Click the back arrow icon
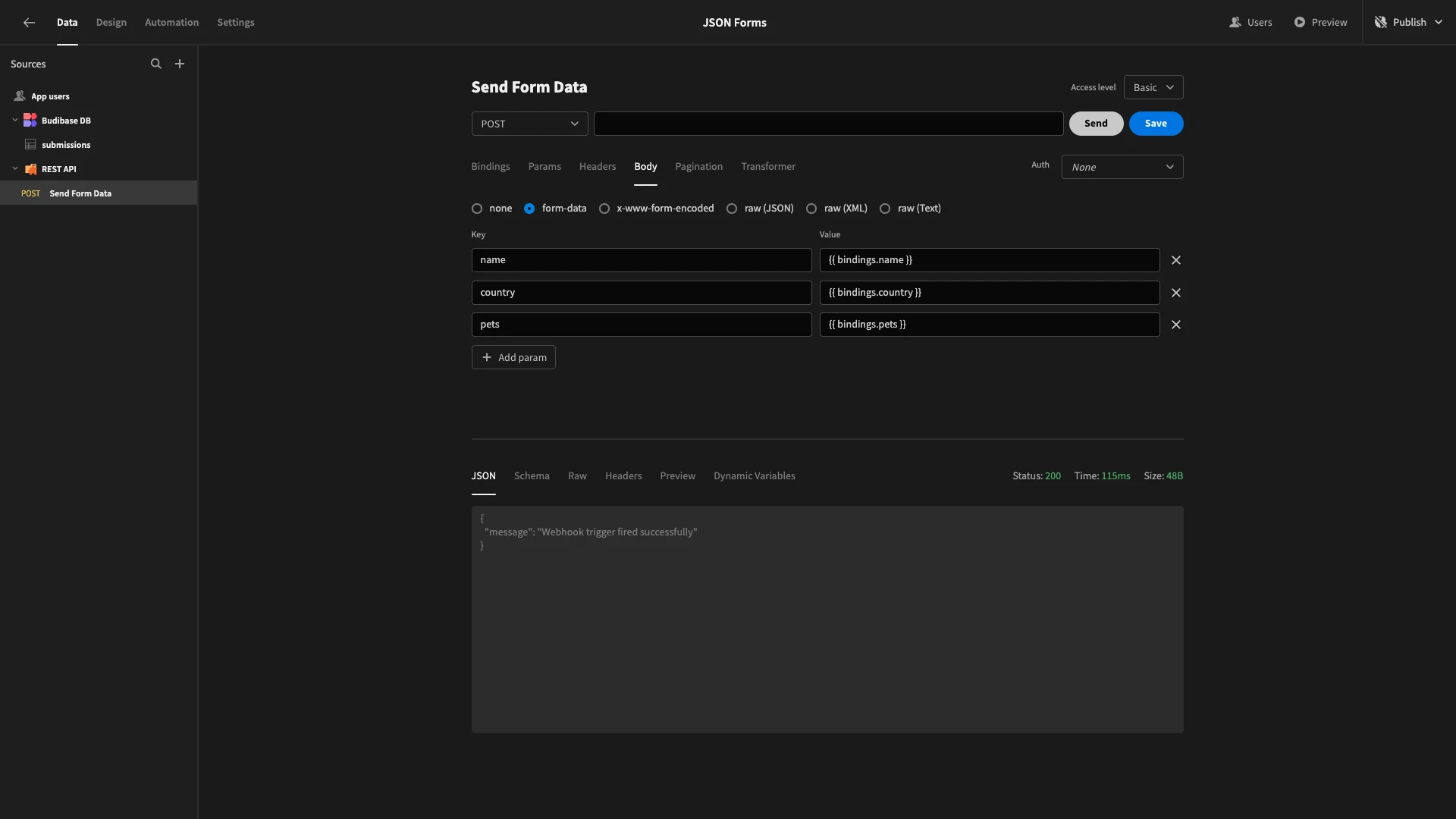 (x=29, y=23)
